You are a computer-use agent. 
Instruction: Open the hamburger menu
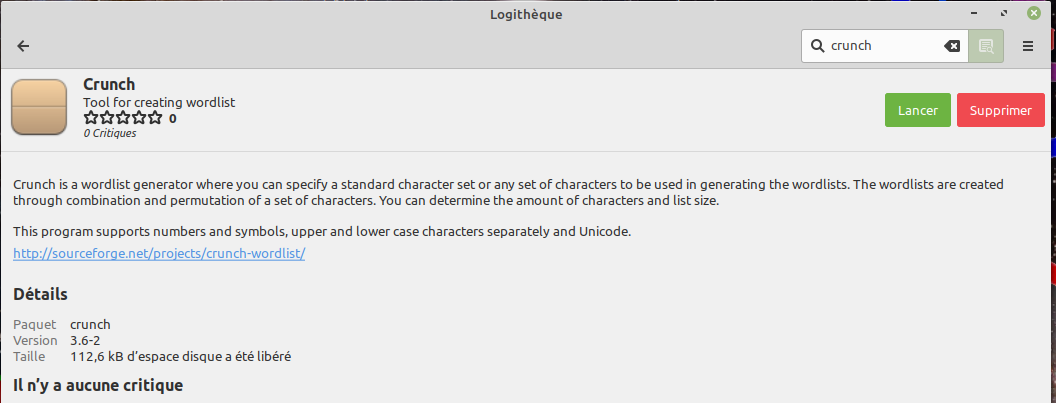point(1028,46)
